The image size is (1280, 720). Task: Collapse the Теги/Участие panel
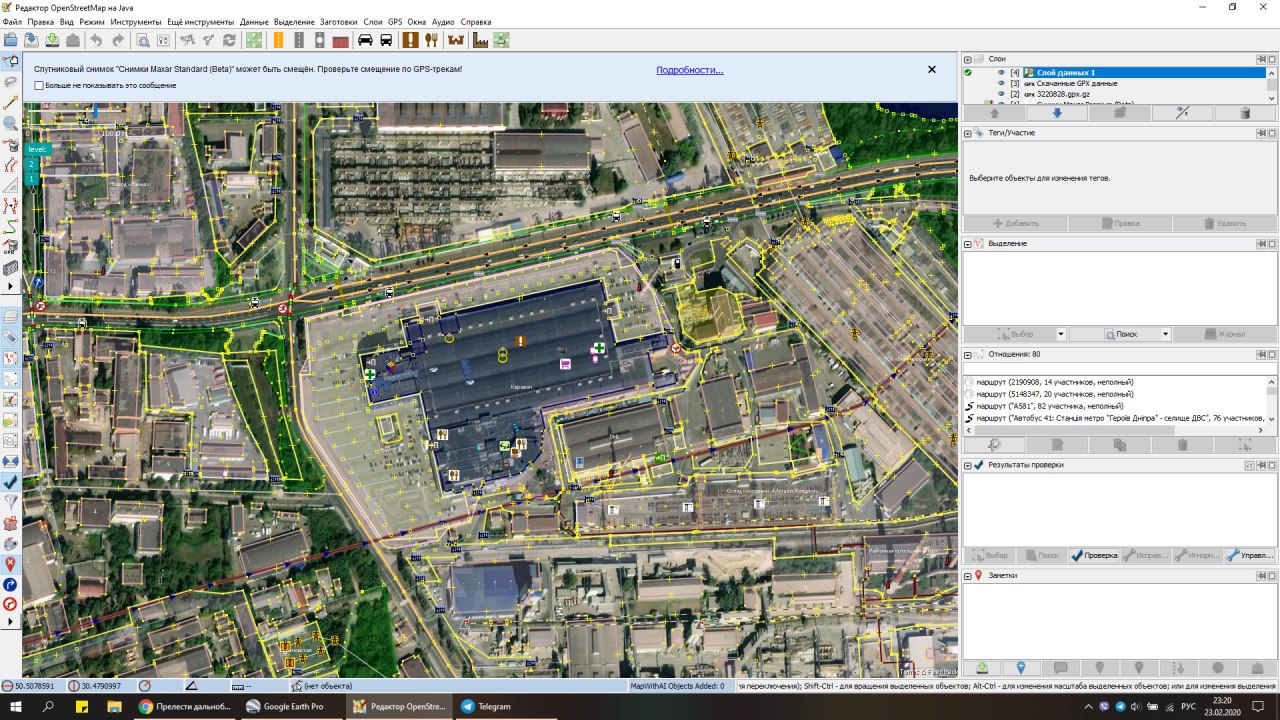(x=968, y=133)
